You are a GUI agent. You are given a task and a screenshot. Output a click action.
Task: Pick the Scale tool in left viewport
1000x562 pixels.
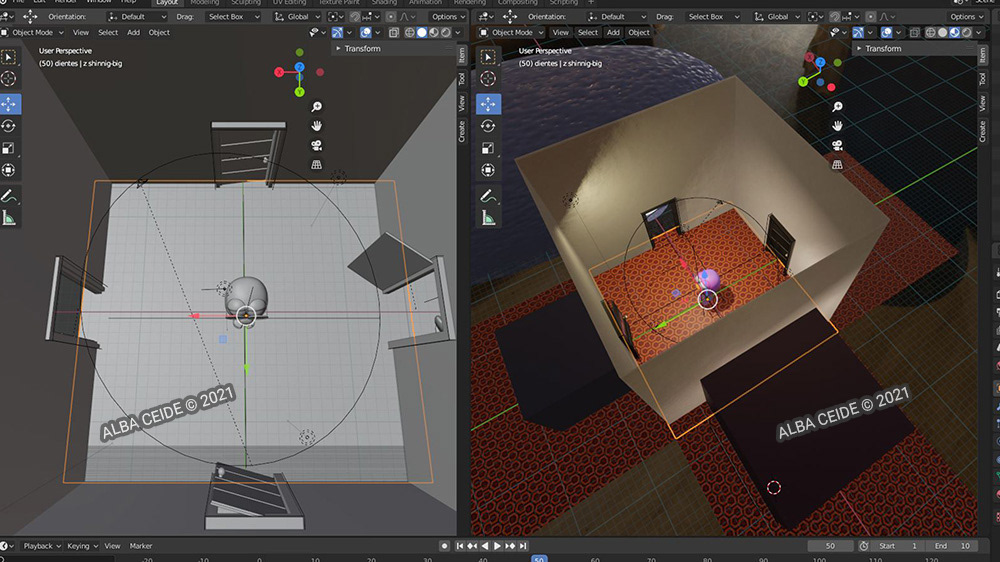9,148
